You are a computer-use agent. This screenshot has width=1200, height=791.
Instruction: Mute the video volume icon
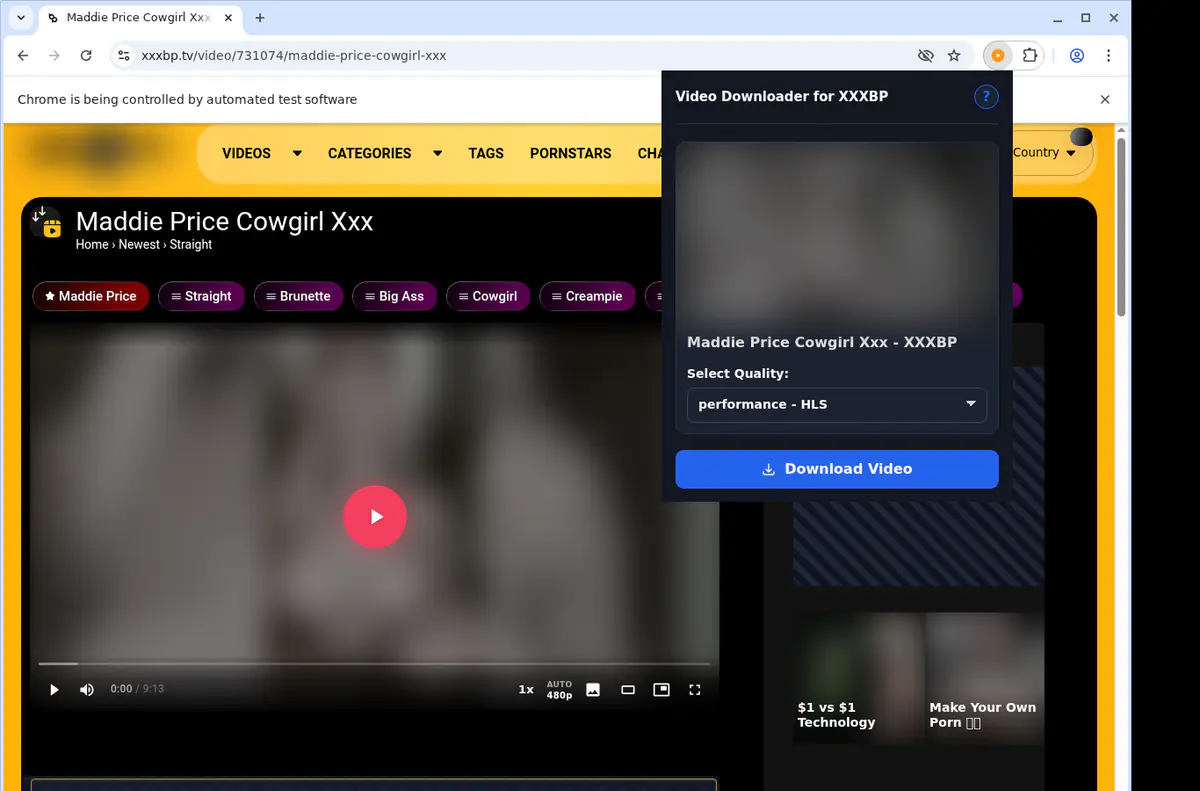click(x=87, y=690)
